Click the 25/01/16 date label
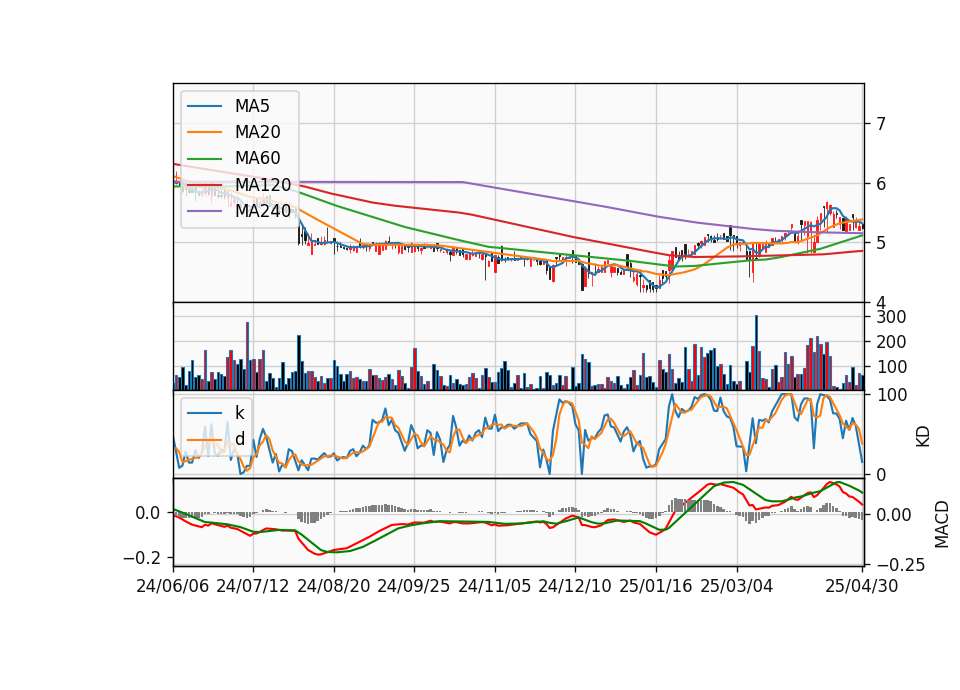The width and height of the screenshot is (960, 690). tap(656, 586)
